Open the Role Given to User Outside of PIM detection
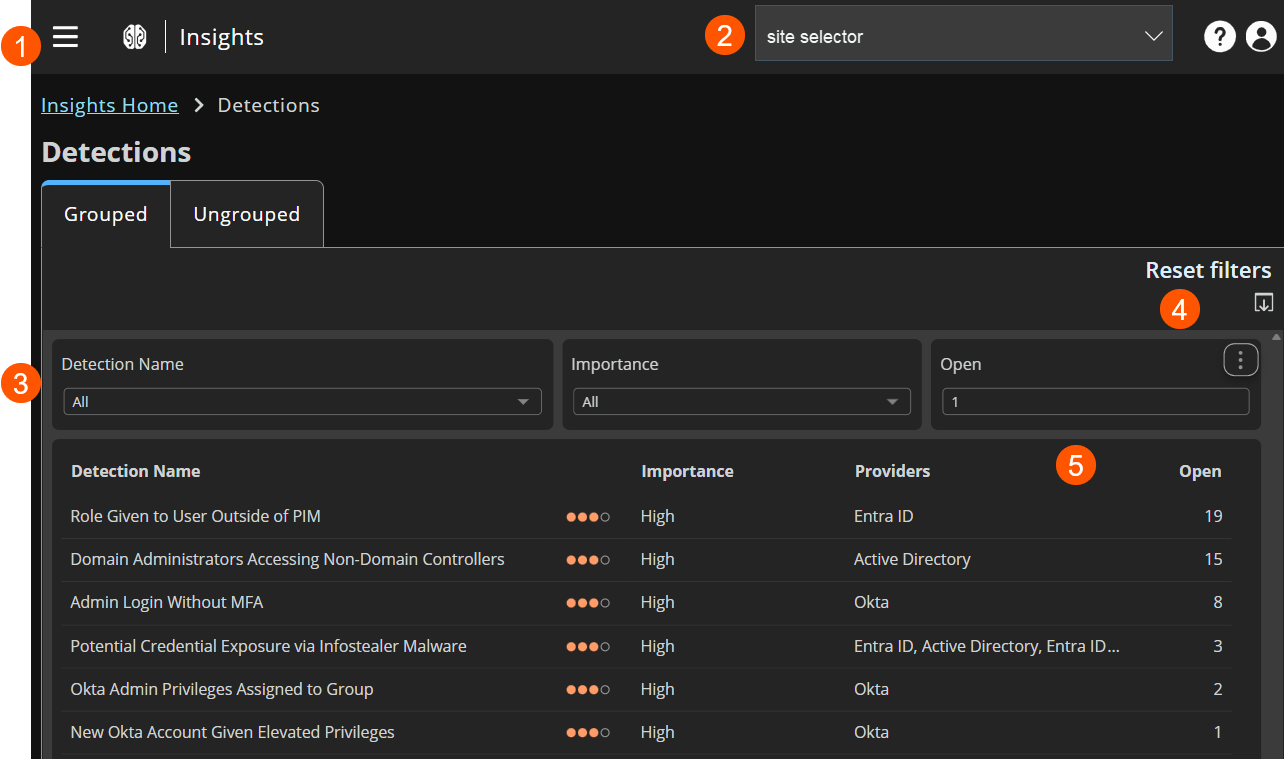 point(195,516)
